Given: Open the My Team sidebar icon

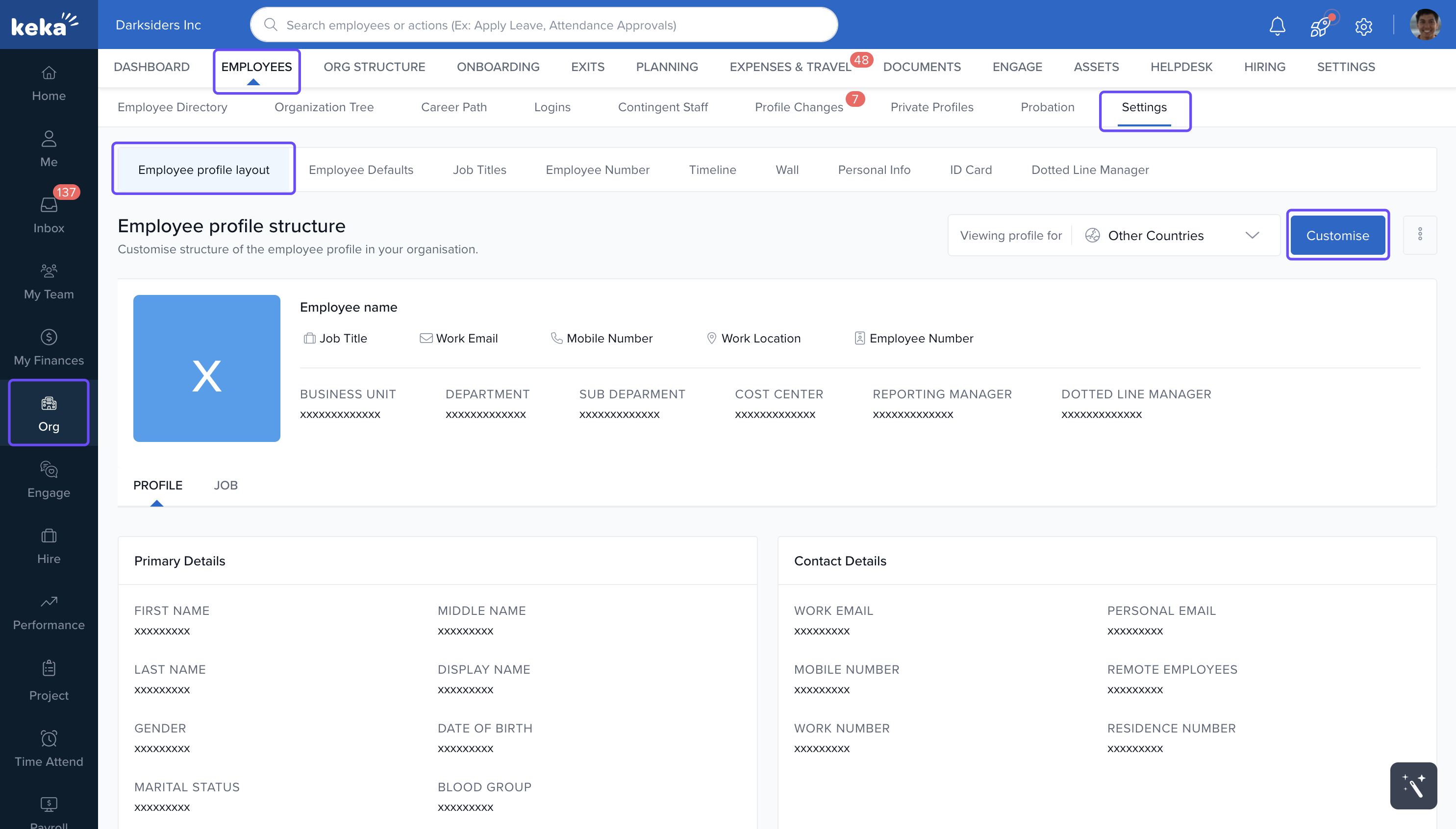Looking at the screenshot, I should [49, 281].
